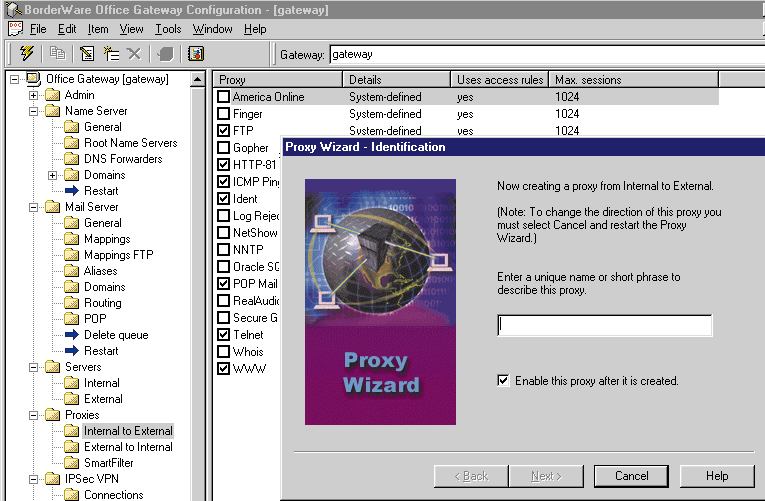
Task: Click the Aliases folder icon
Action: click(x=71, y=271)
